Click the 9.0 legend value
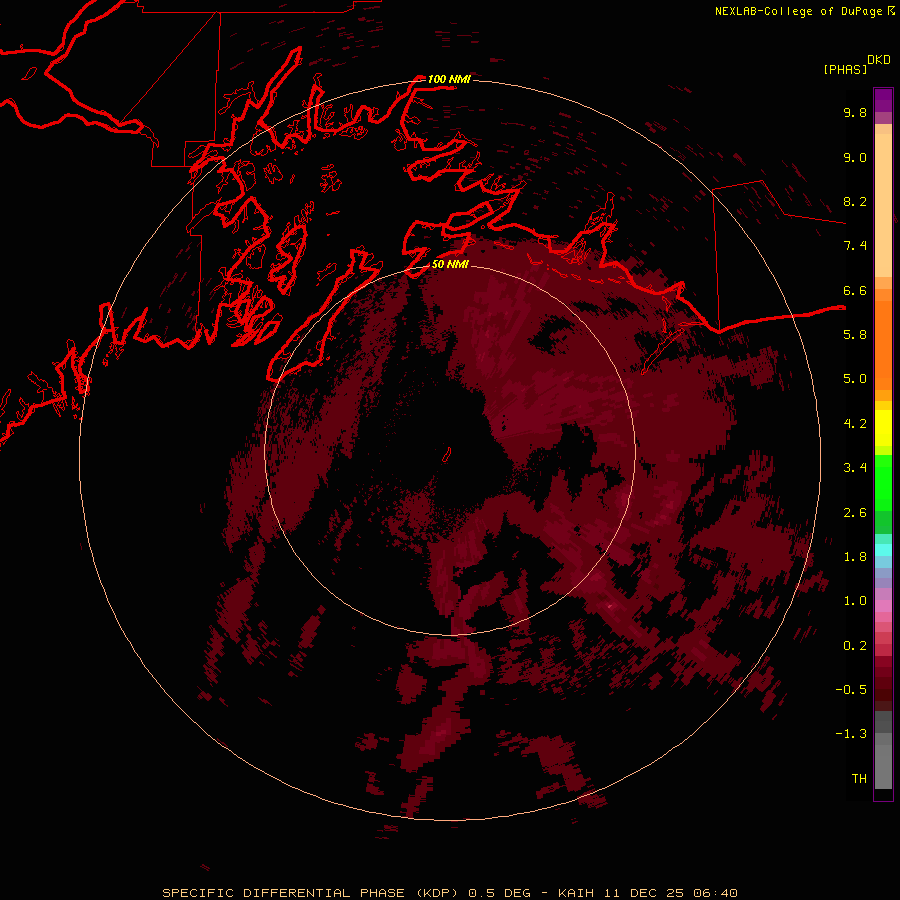 [x=855, y=157]
